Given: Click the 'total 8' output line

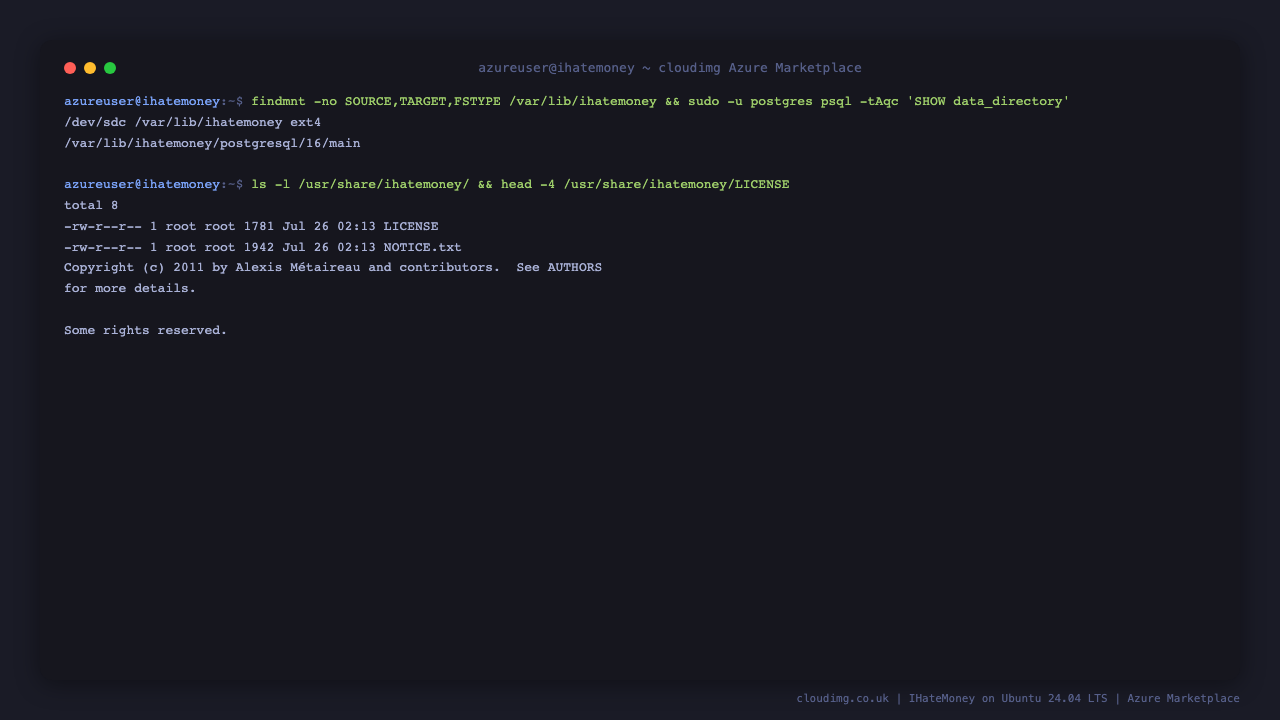Looking at the screenshot, I should point(91,205).
